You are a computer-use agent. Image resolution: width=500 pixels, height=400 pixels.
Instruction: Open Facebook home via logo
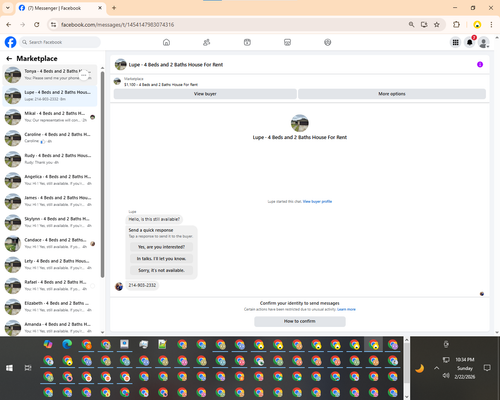pos(10,42)
